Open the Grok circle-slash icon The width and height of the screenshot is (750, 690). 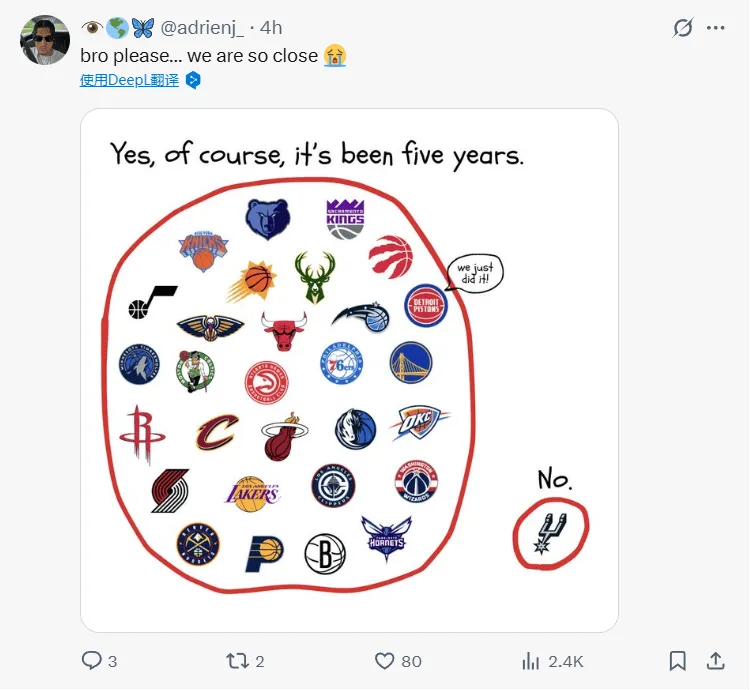[x=683, y=29]
